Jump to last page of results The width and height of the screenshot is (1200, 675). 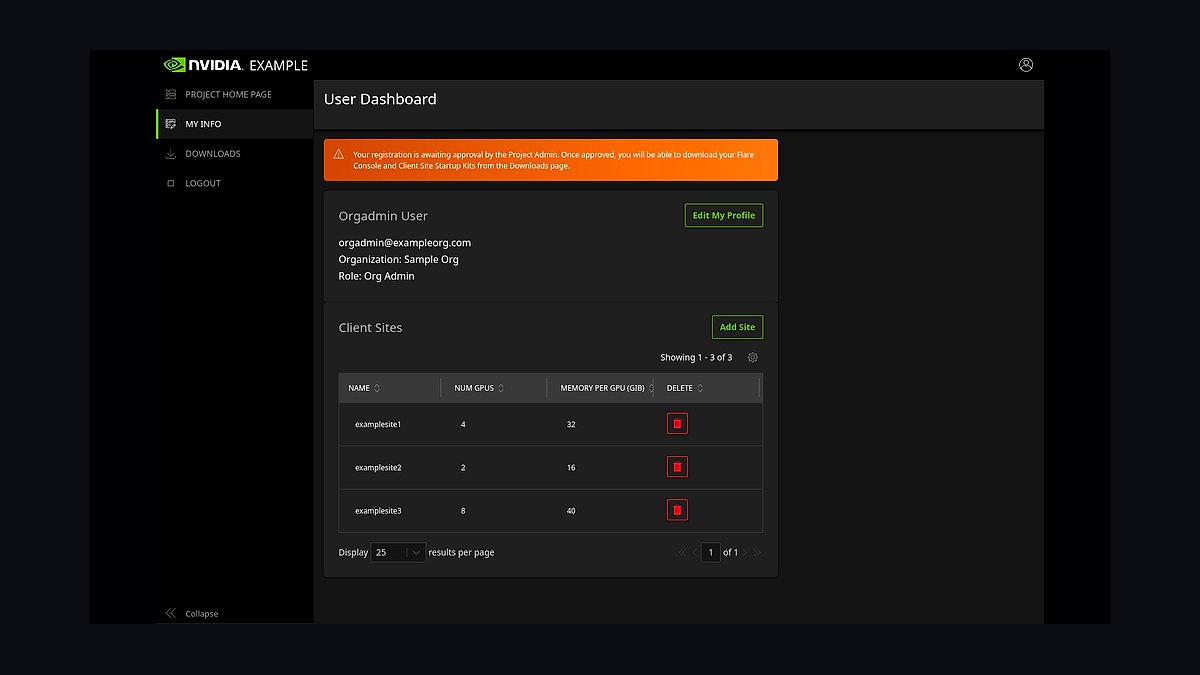coord(757,552)
